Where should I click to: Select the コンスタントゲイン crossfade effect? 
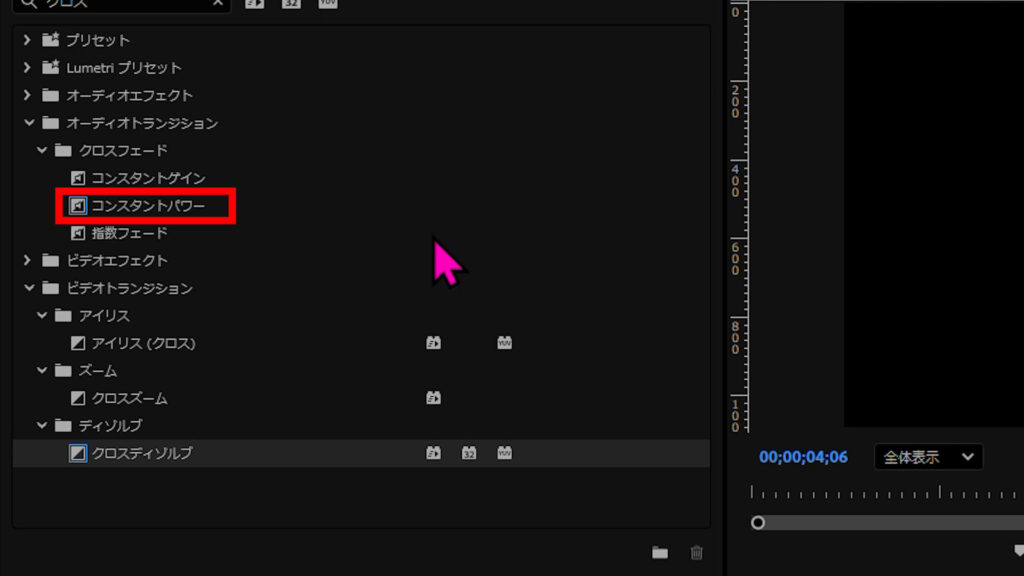click(147, 178)
